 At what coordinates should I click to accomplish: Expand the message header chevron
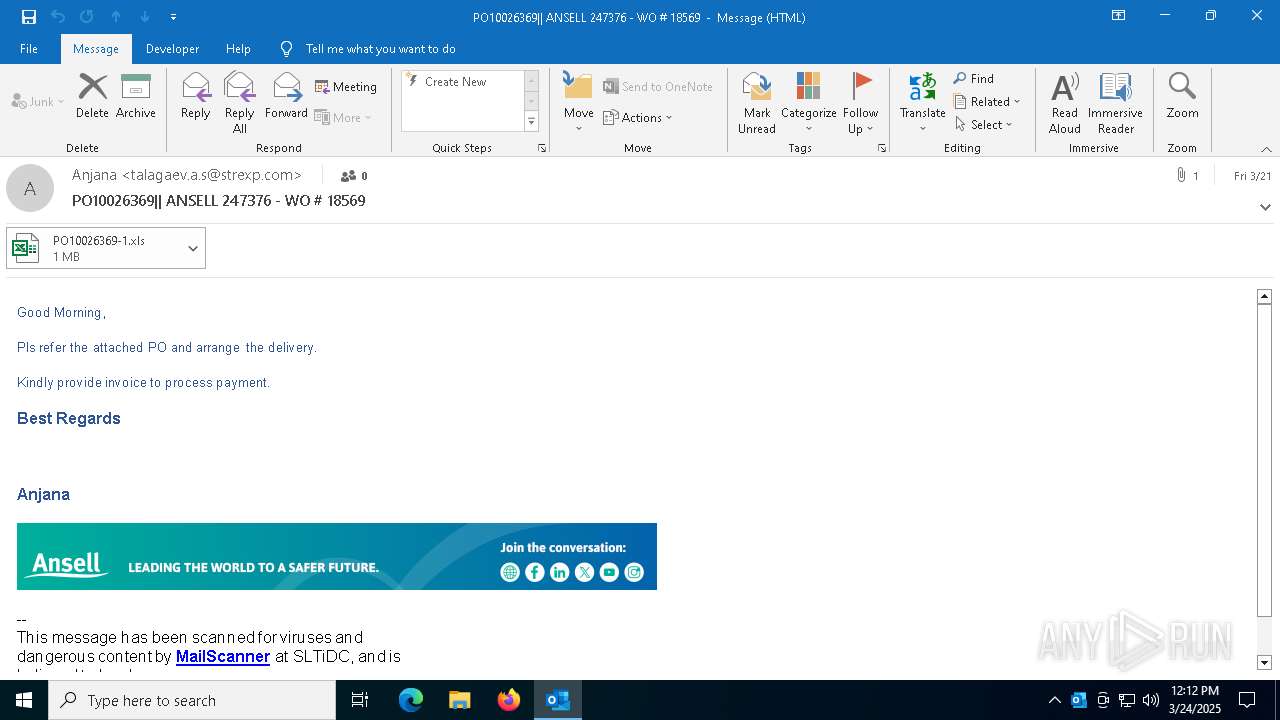(1265, 207)
